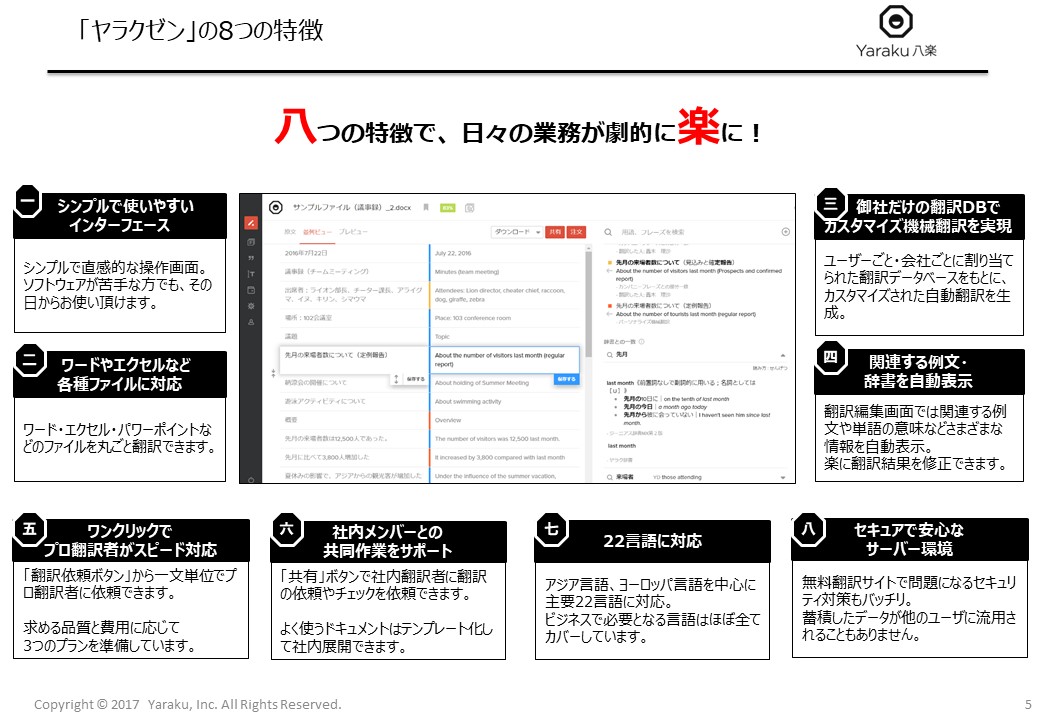Click the segment split/merge icon left of the active row

click(273, 374)
